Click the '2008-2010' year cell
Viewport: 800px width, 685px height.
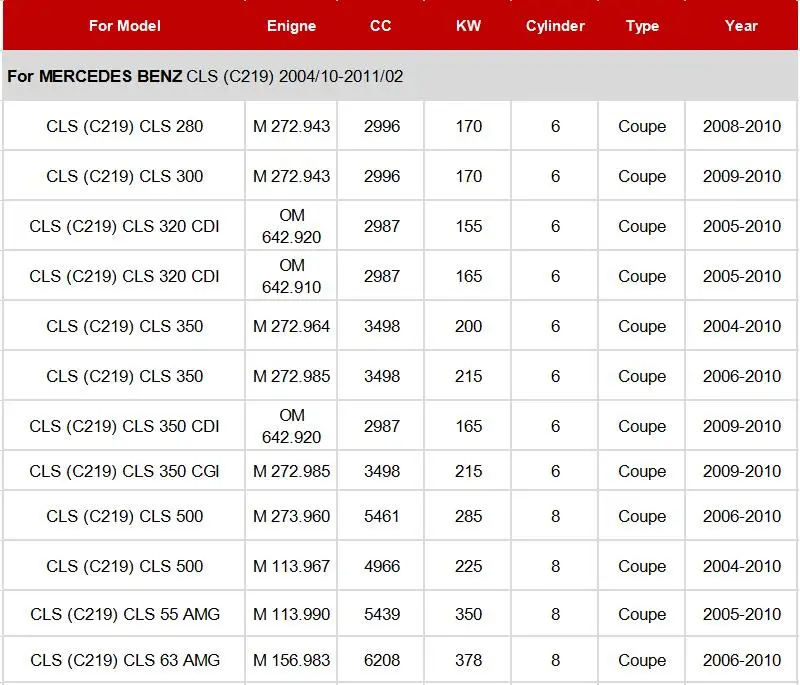[742, 126]
